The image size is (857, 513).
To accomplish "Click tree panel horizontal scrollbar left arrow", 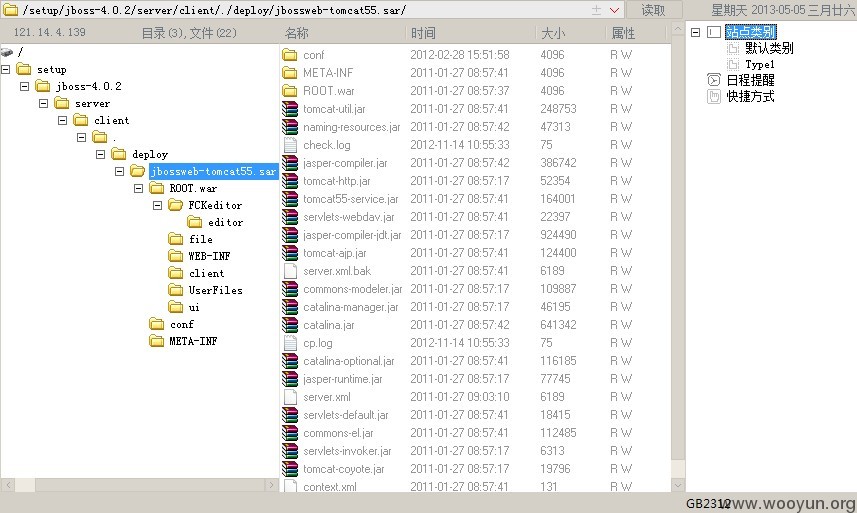I will 8,485.
